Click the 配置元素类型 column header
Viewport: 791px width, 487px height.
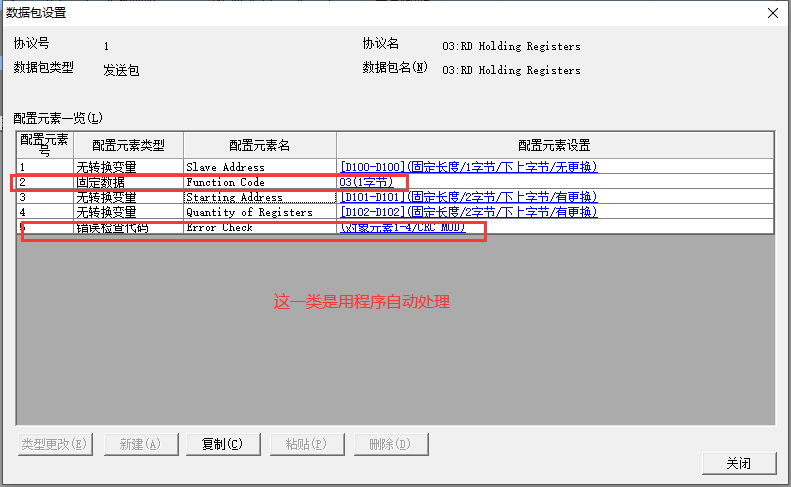click(128, 146)
